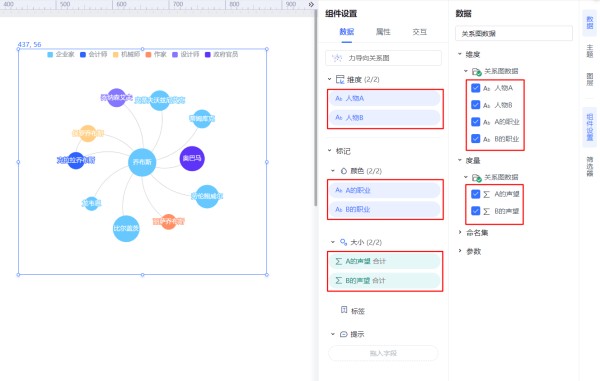Image resolution: width=600 pixels, height=381 pixels.
Task: Expand the 命名集 section
Action: pos(460,233)
